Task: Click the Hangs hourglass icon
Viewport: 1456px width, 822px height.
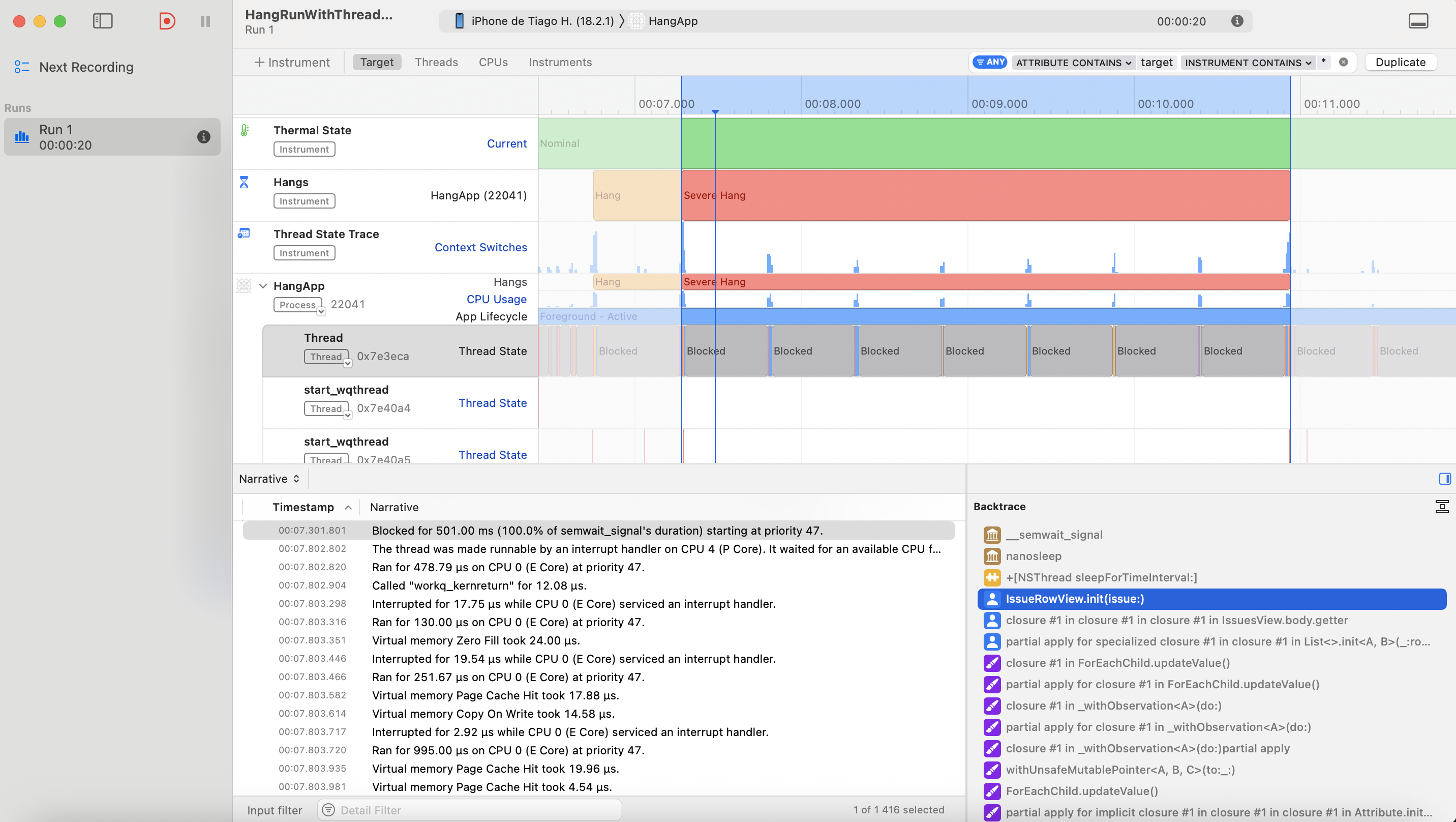Action: [244, 182]
